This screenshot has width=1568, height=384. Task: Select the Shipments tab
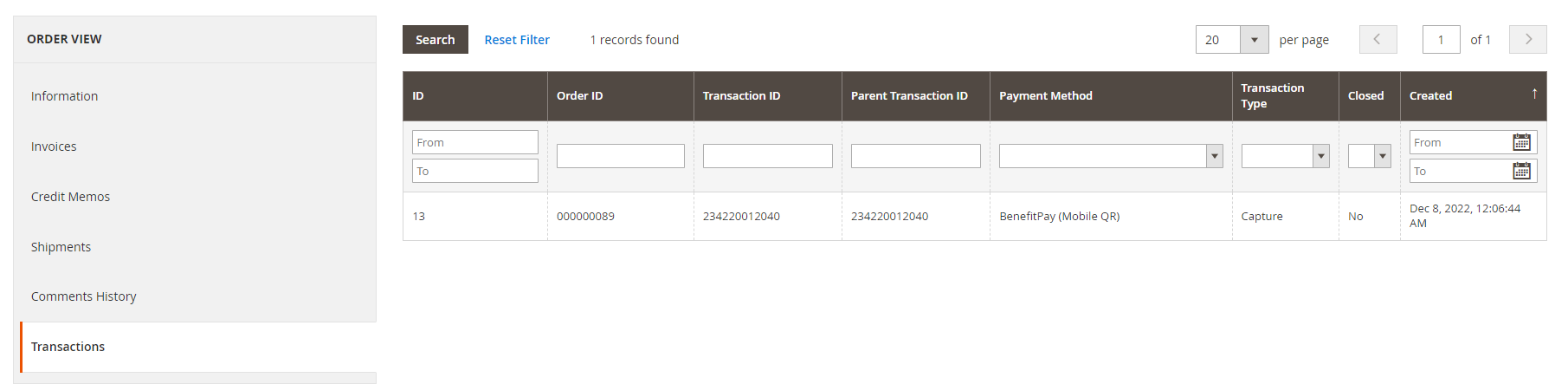coord(61,247)
